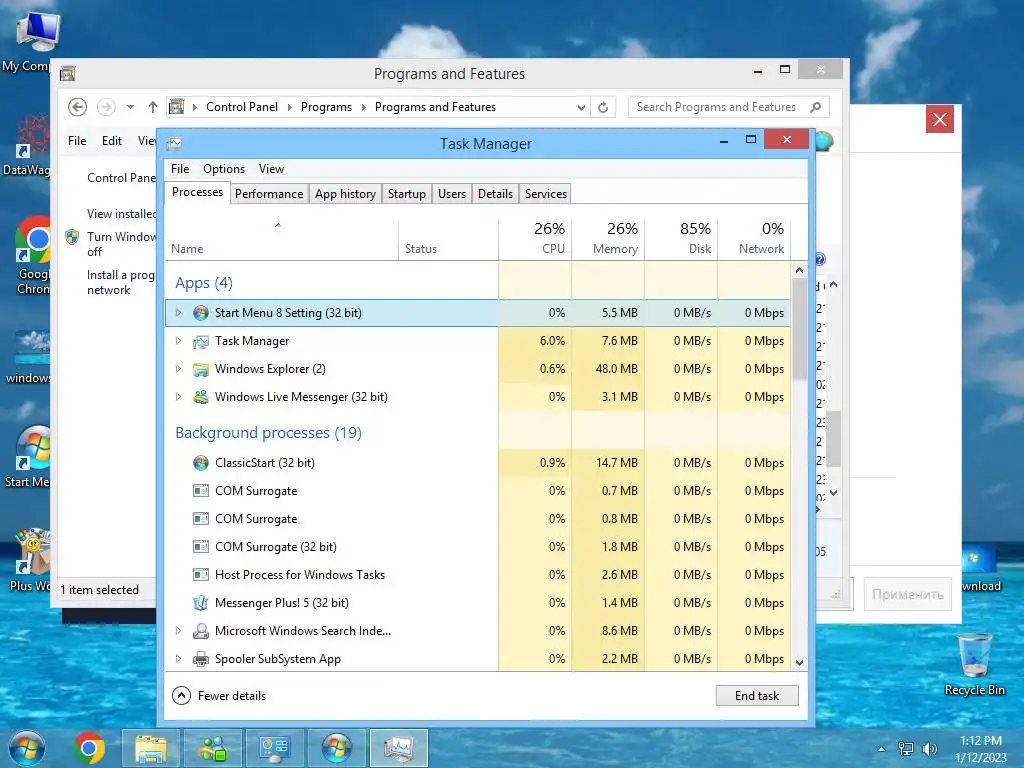The width and height of the screenshot is (1024, 768).
Task: Click the Применить button in the background window
Action: (907, 594)
